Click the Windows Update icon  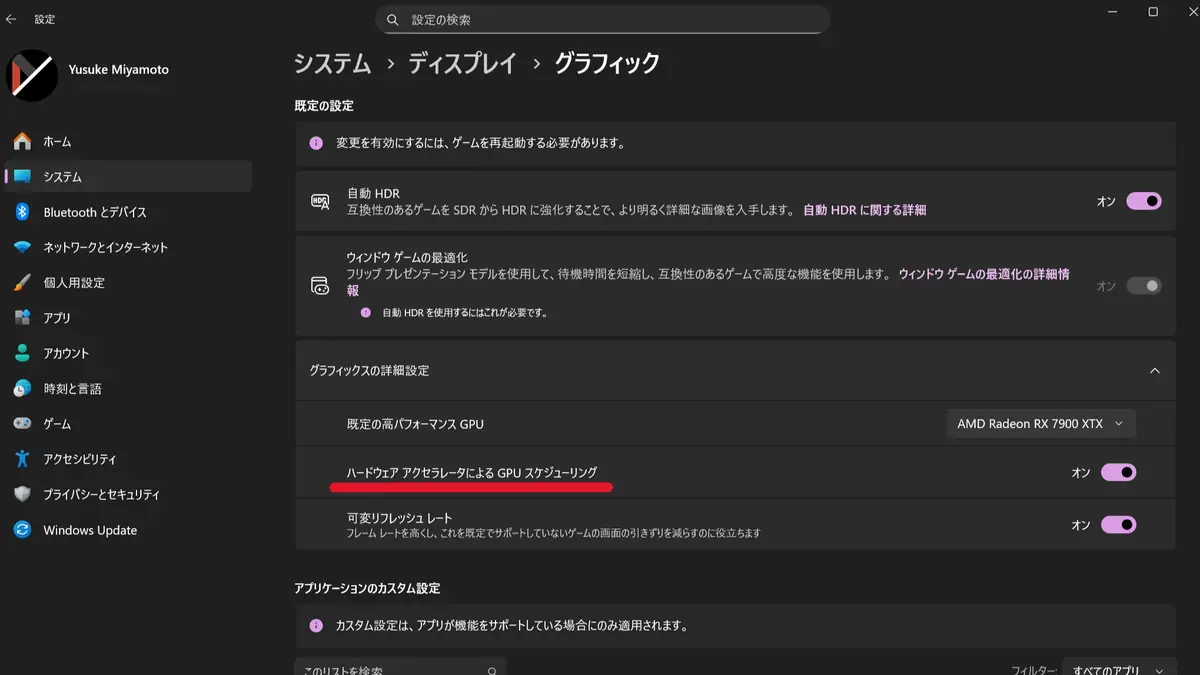pos(22,530)
